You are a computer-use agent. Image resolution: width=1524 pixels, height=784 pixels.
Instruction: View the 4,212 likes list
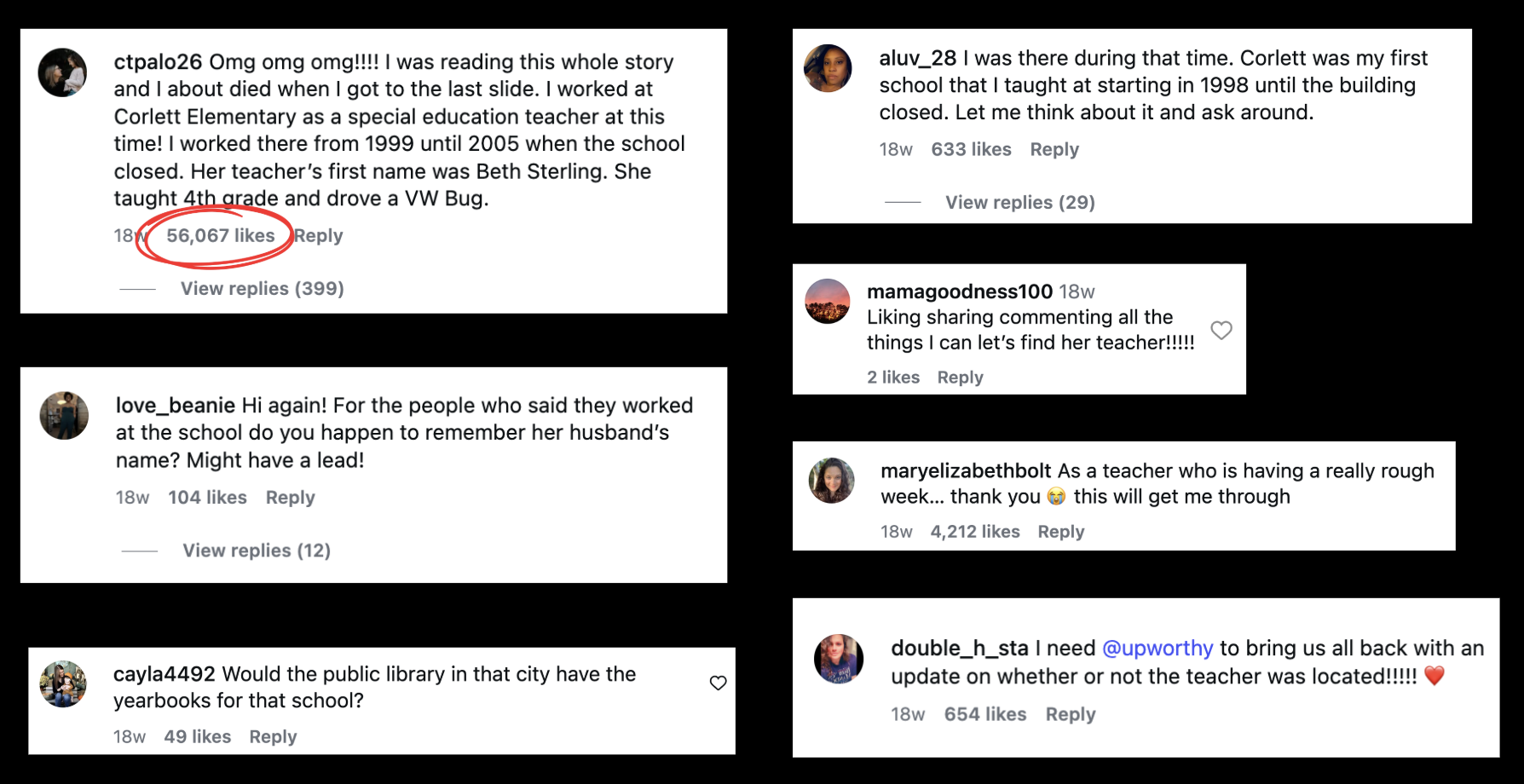pyautogui.click(x=975, y=532)
